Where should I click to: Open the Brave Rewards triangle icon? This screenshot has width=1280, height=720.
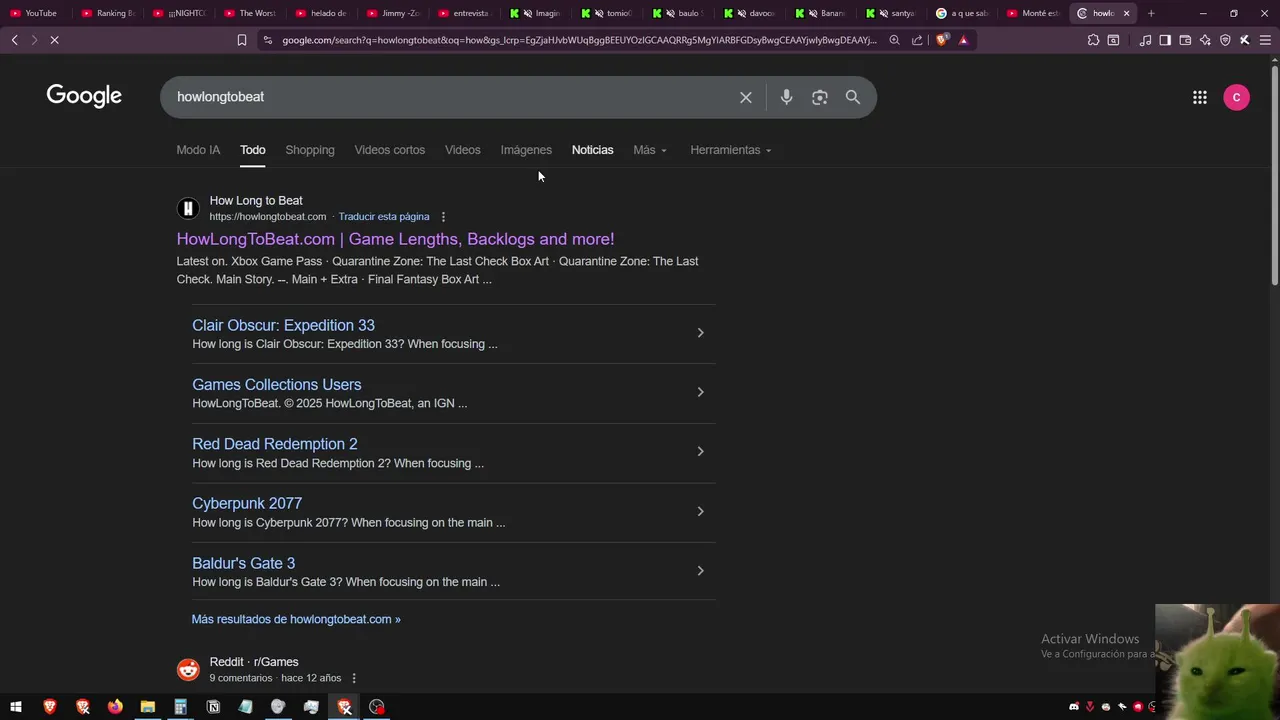click(x=963, y=40)
